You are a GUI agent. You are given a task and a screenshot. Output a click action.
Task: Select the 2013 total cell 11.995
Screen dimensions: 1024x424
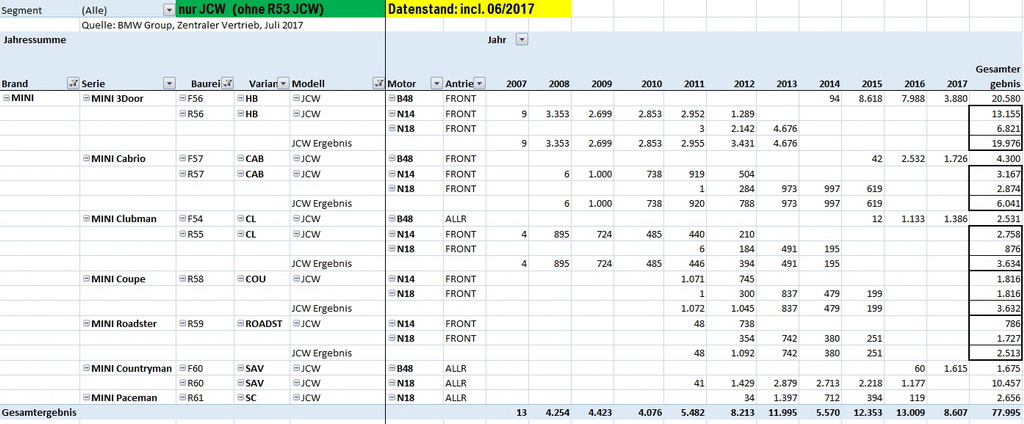[x=780, y=413]
